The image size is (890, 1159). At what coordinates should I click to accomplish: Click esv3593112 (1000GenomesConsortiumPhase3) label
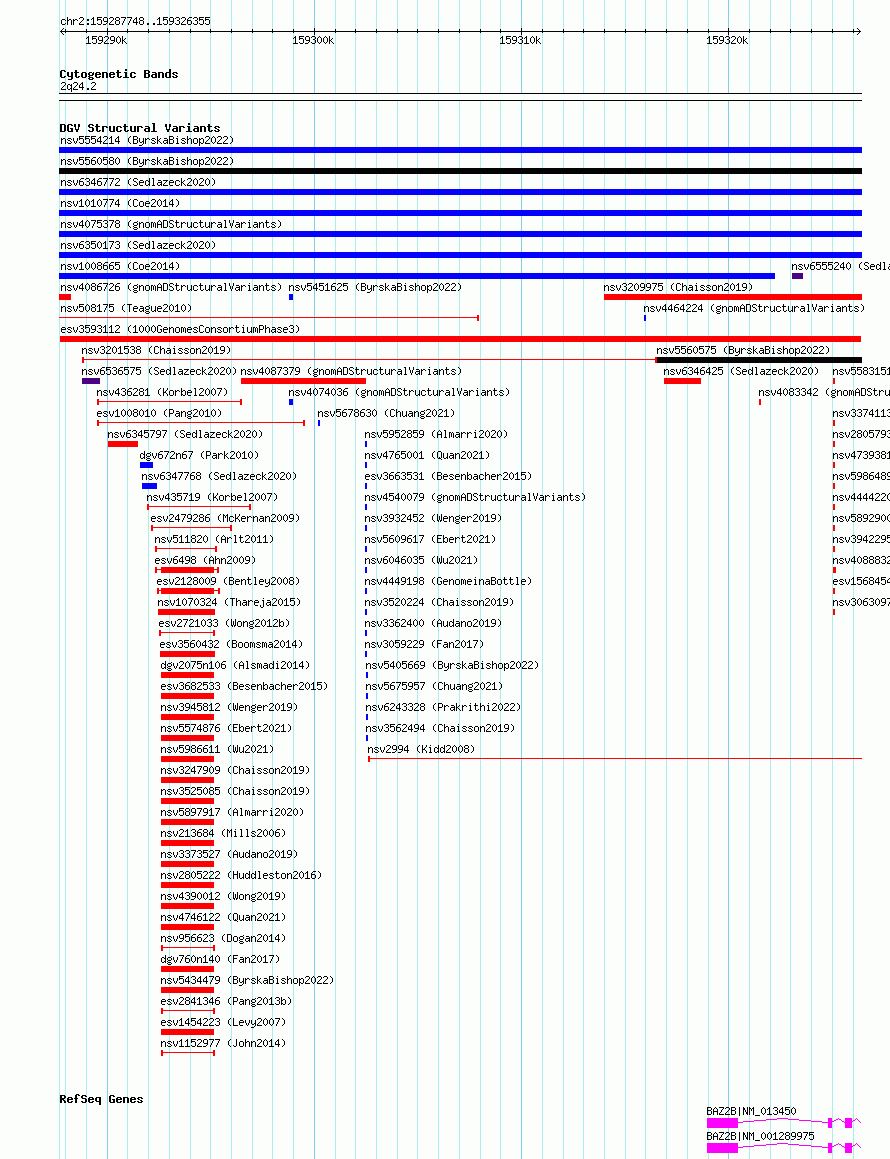click(x=180, y=329)
